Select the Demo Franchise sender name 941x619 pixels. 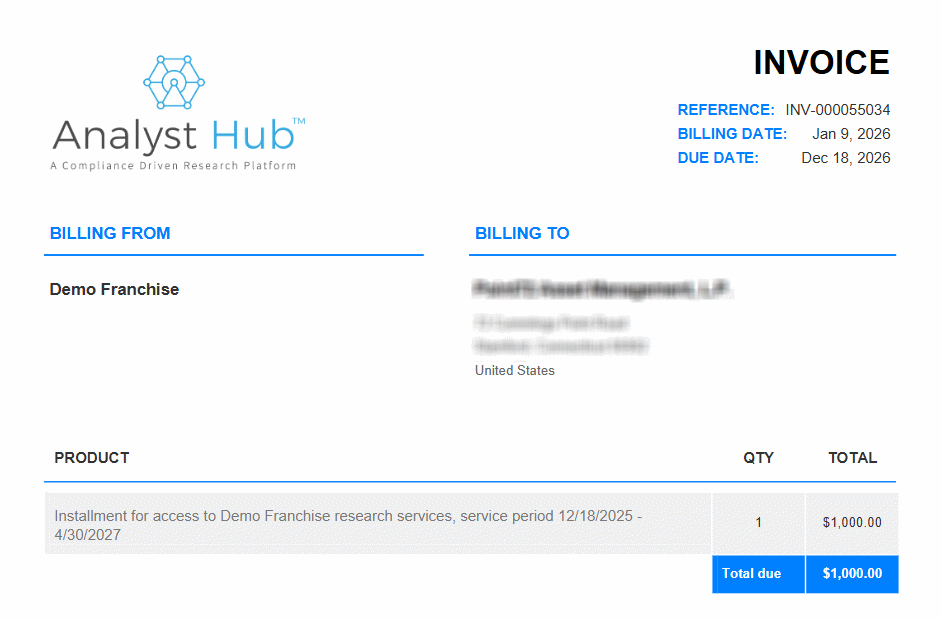[x=114, y=289]
